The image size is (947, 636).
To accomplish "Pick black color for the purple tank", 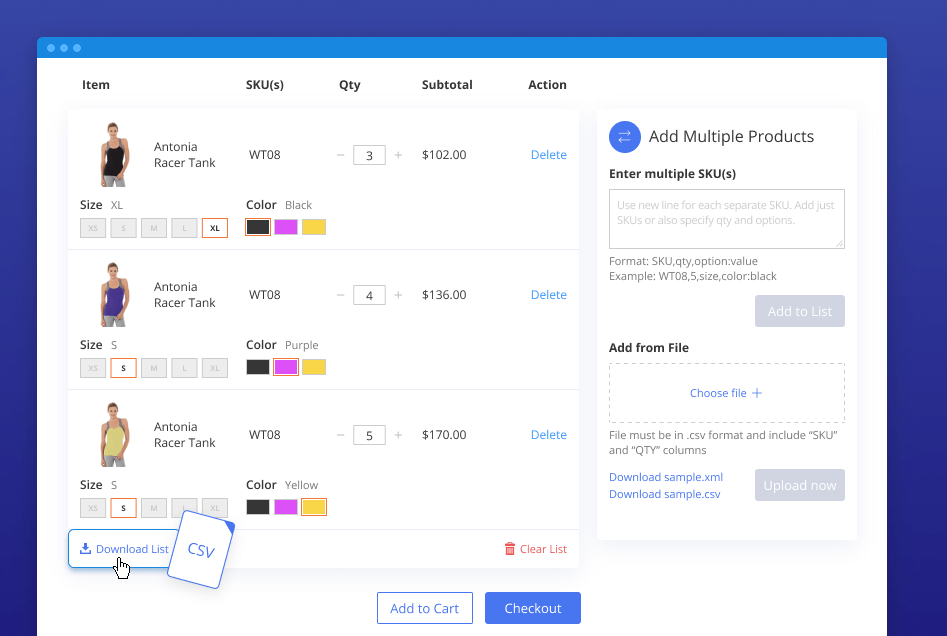I will 258,367.
